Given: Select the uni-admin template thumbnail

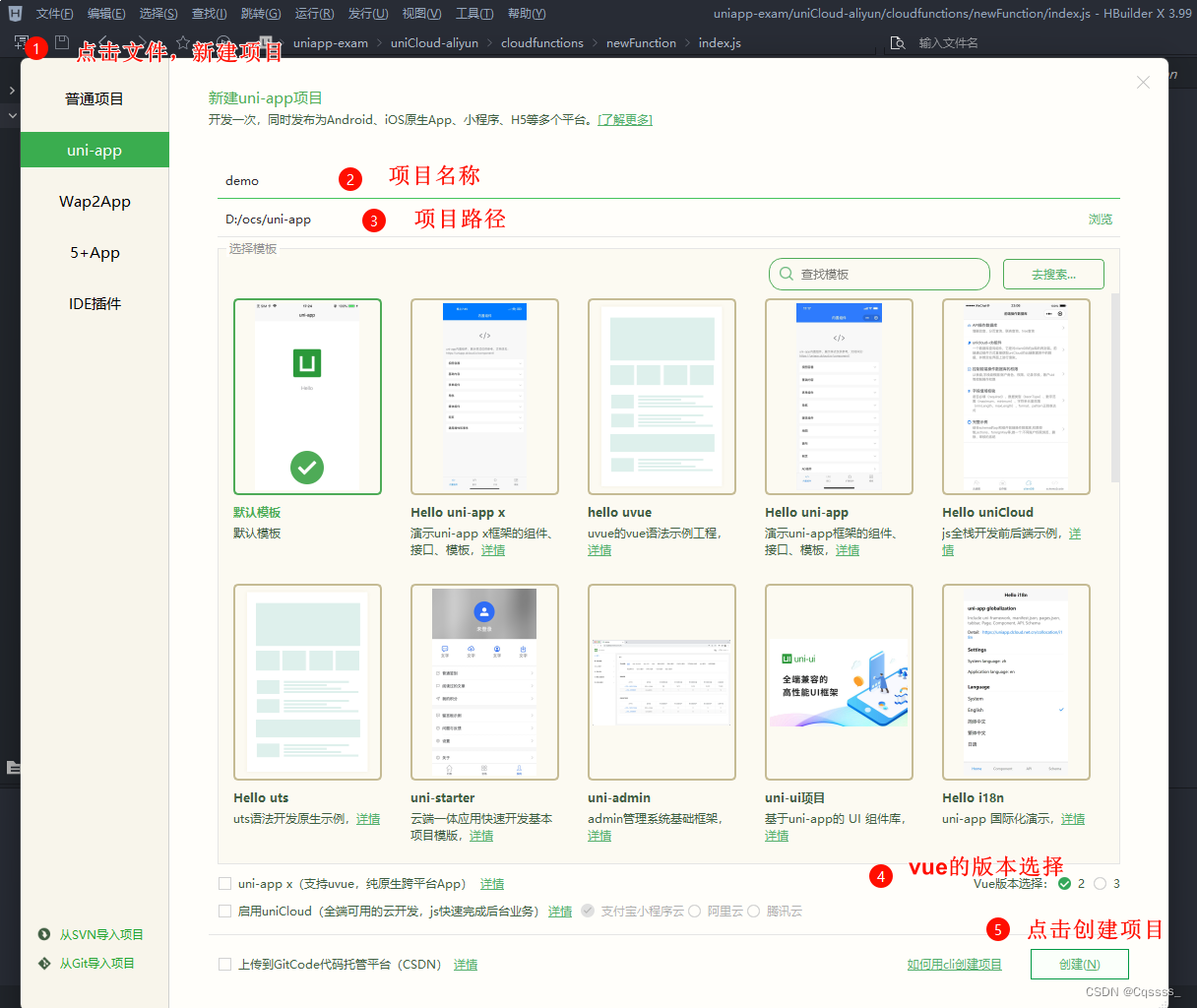Looking at the screenshot, I should 661,682.
